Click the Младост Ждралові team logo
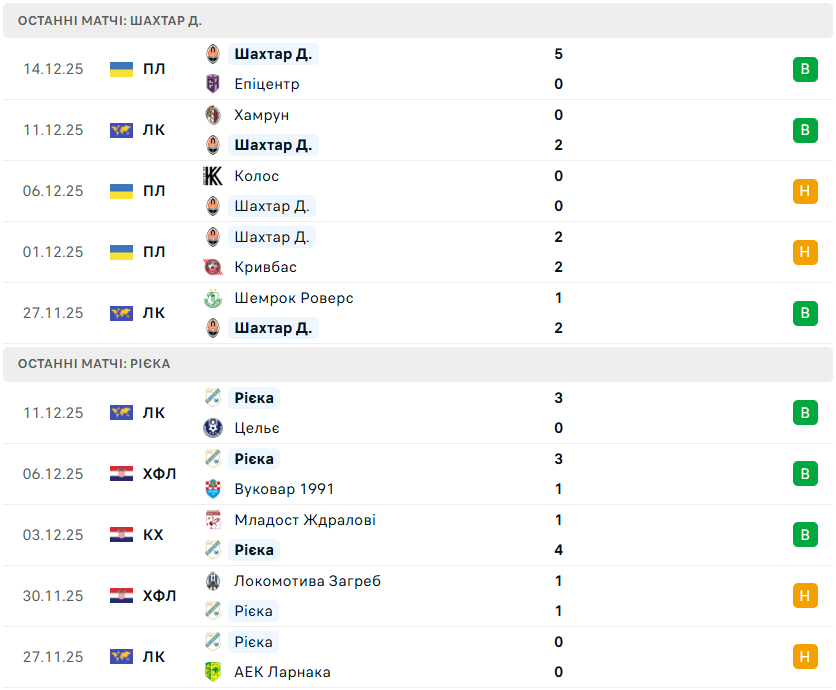Image resolution: width=836 pixels, height=690 pixels. [x=212, y=520]
